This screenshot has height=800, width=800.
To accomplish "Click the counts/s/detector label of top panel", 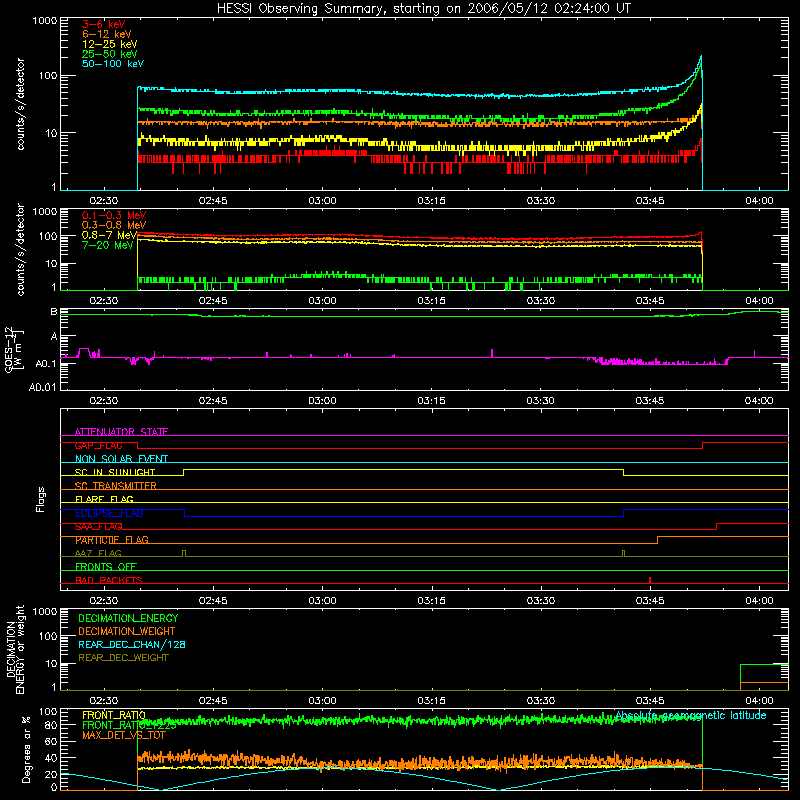I will (x=21, y=104).
